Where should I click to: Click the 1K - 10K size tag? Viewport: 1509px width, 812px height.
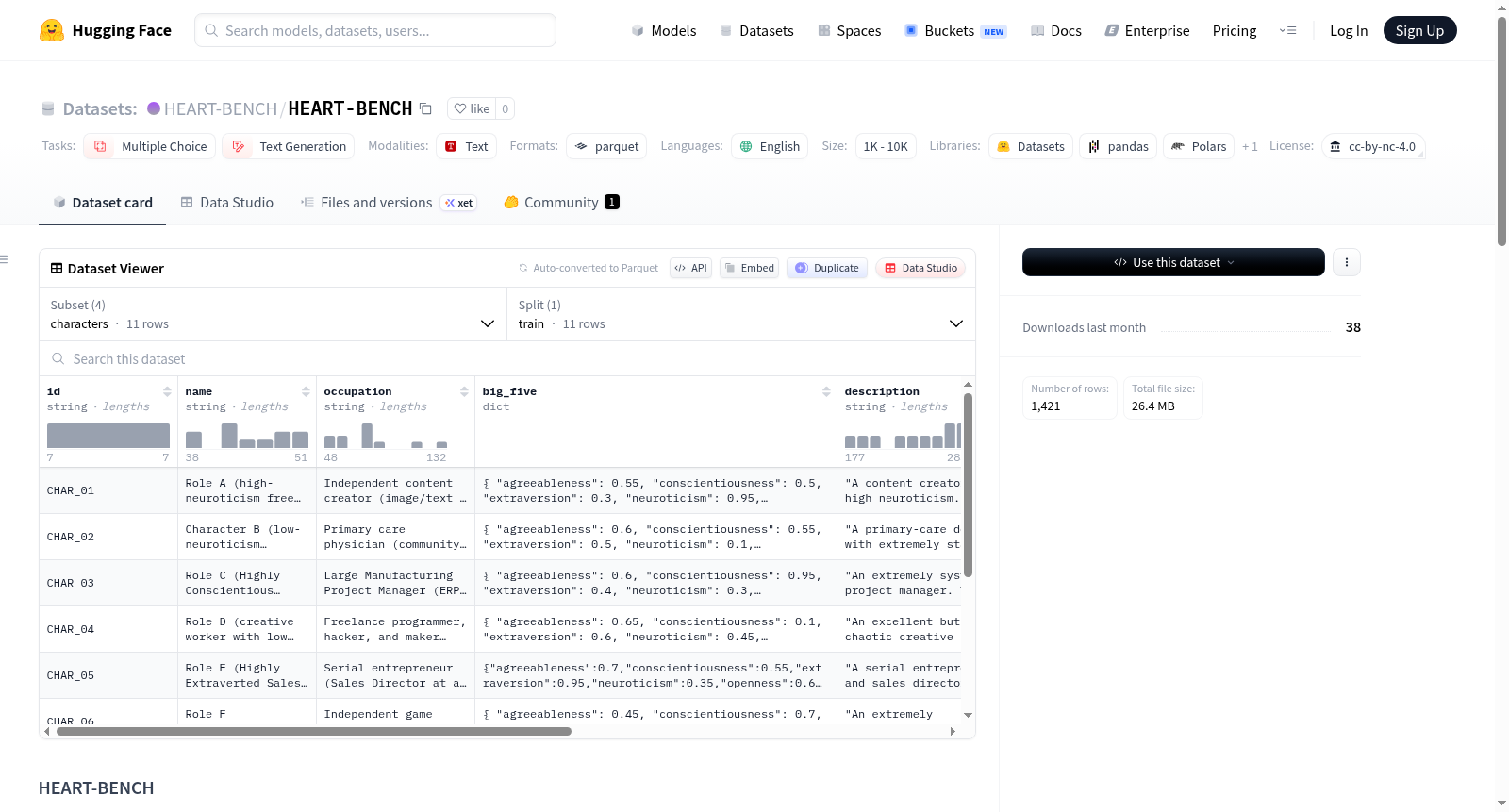point(886,146)
